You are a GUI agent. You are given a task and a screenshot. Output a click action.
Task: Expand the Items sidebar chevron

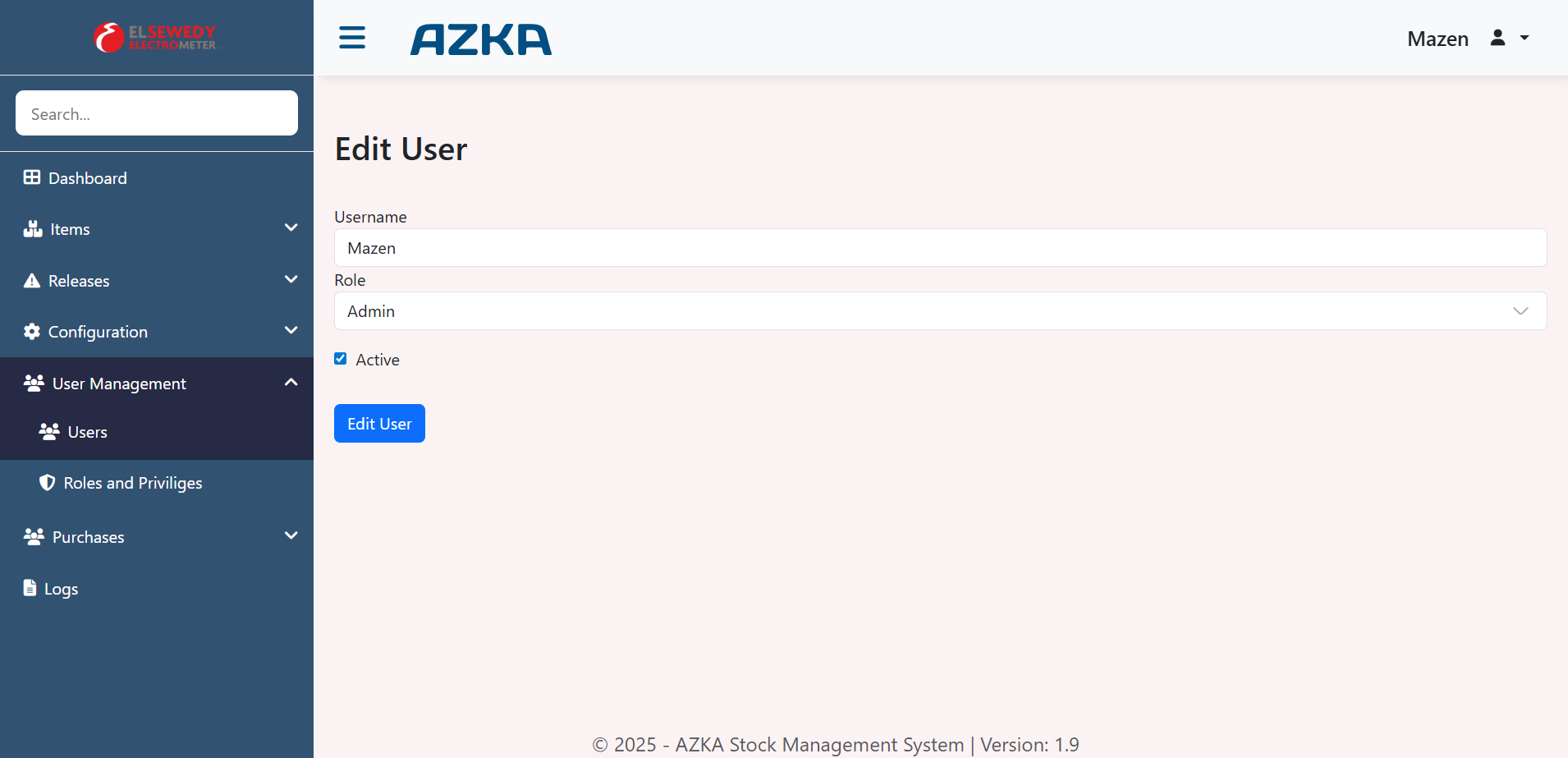pyautogui.click(x=291, y=227)
